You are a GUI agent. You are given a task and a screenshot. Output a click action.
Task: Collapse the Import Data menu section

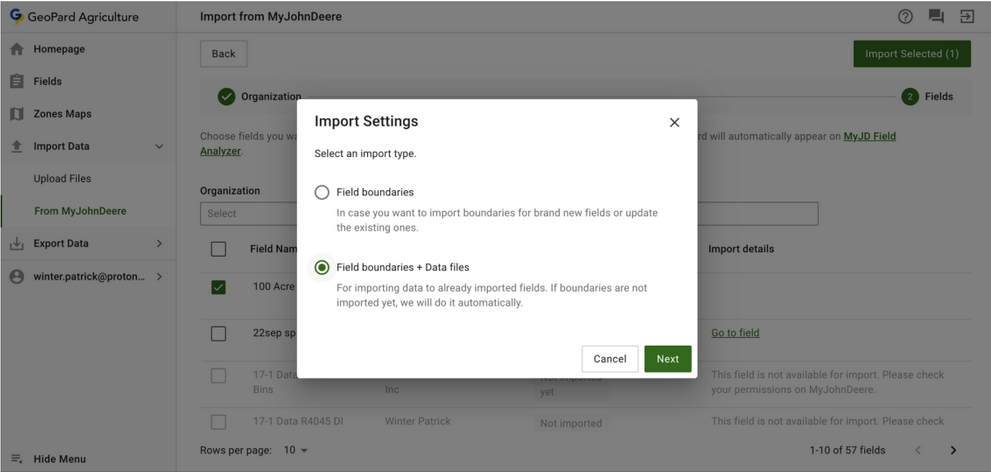[159, 147]
